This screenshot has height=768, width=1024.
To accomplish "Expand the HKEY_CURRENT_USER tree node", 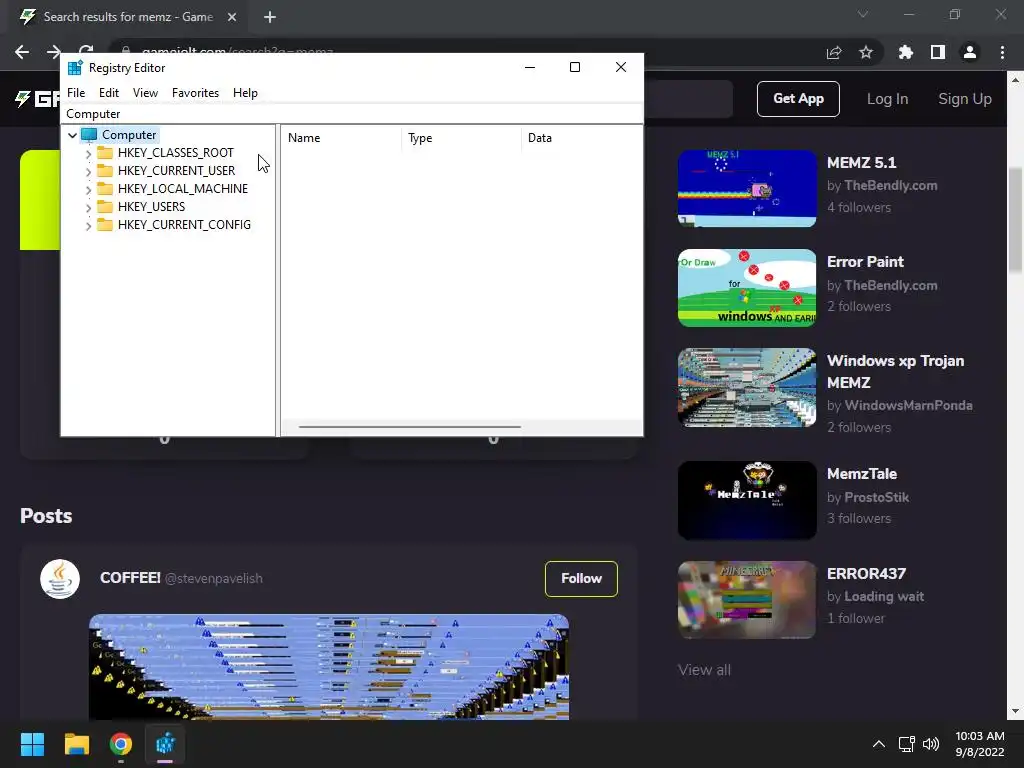I will [x=88, y=171].
